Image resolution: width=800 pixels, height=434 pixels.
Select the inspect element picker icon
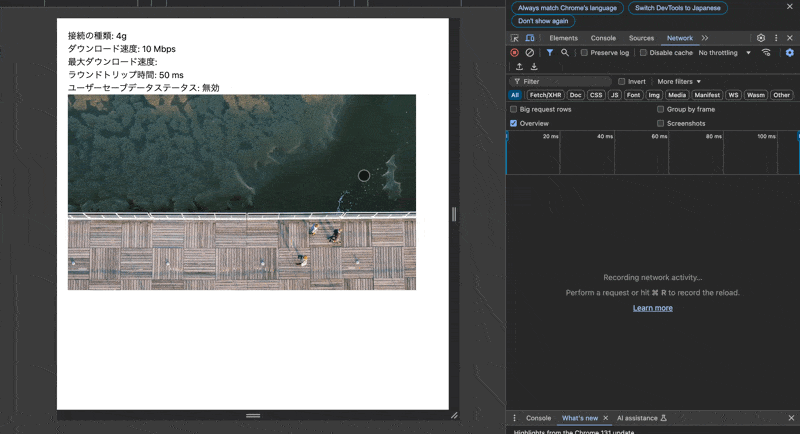click(515, 38)
